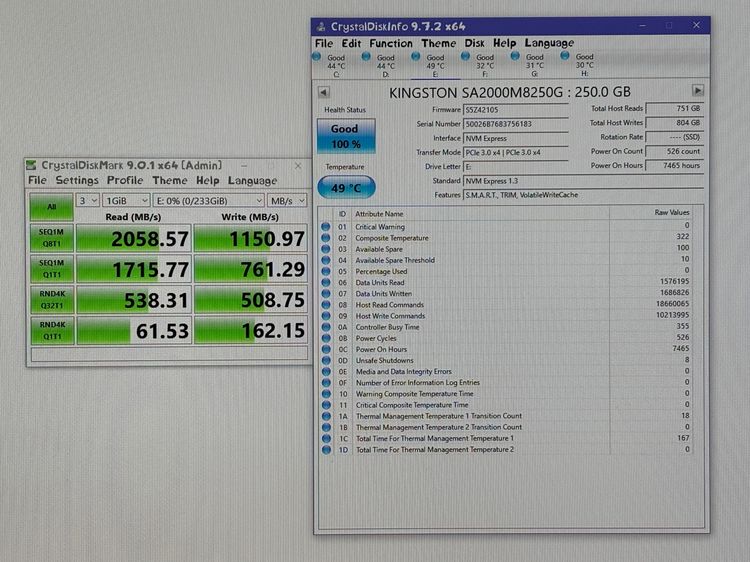750x562 pixels.
Task: Click status icon of Host Write Commands row
Action: click(326, 316)
